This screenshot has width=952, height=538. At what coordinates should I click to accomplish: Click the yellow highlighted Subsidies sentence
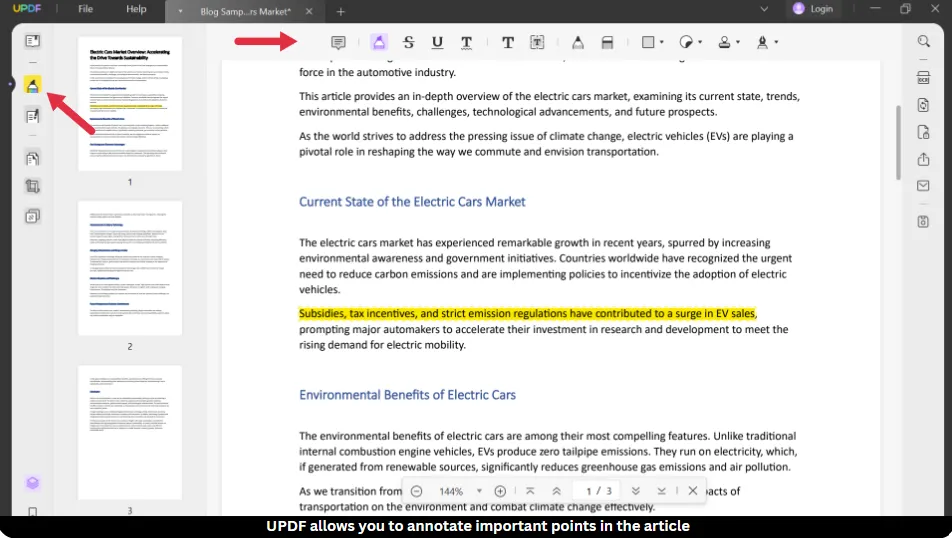(528, 314)
